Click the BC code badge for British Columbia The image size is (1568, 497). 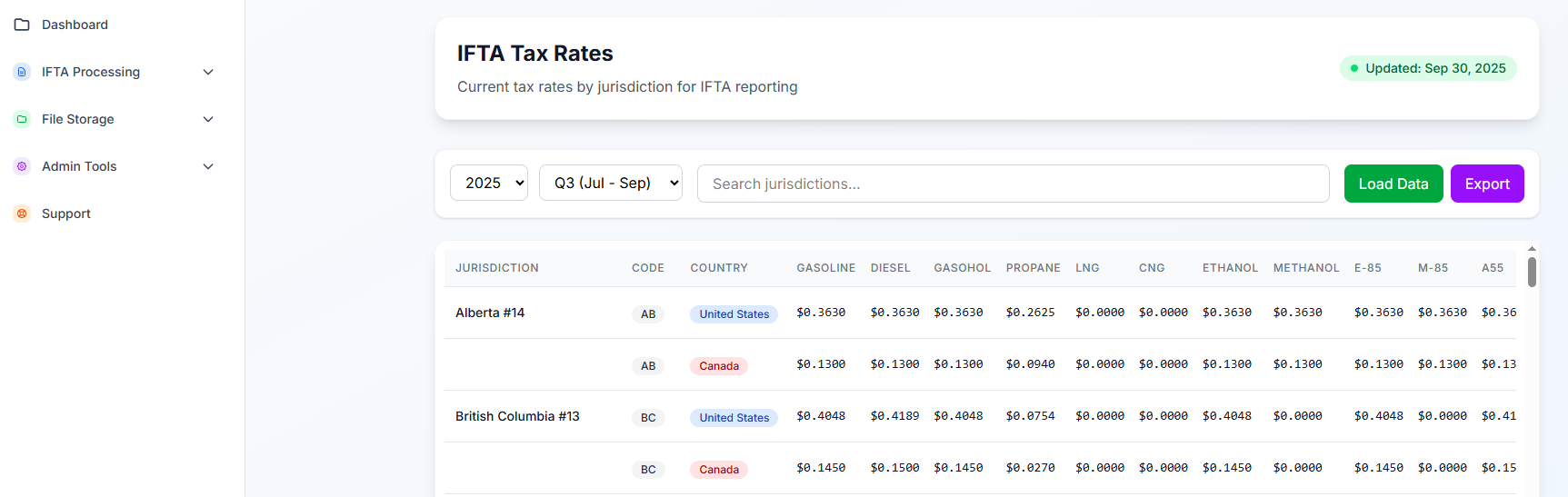click(648, 418)
